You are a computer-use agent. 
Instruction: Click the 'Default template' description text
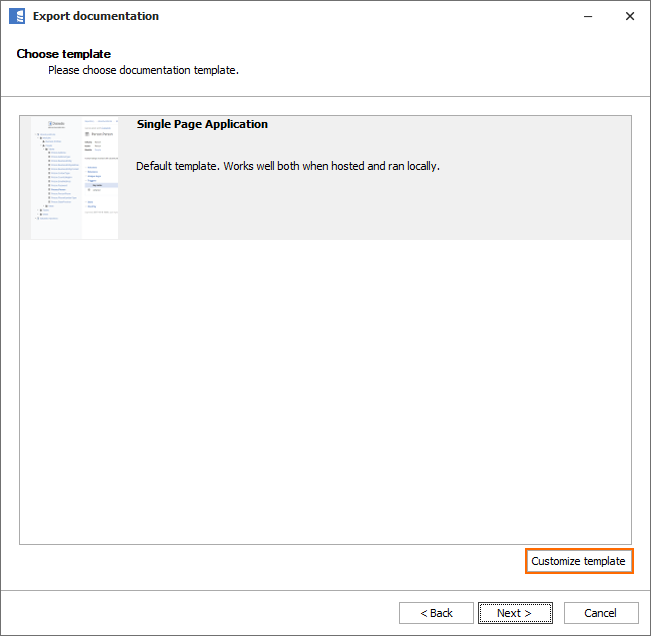(x=288, y=166)
